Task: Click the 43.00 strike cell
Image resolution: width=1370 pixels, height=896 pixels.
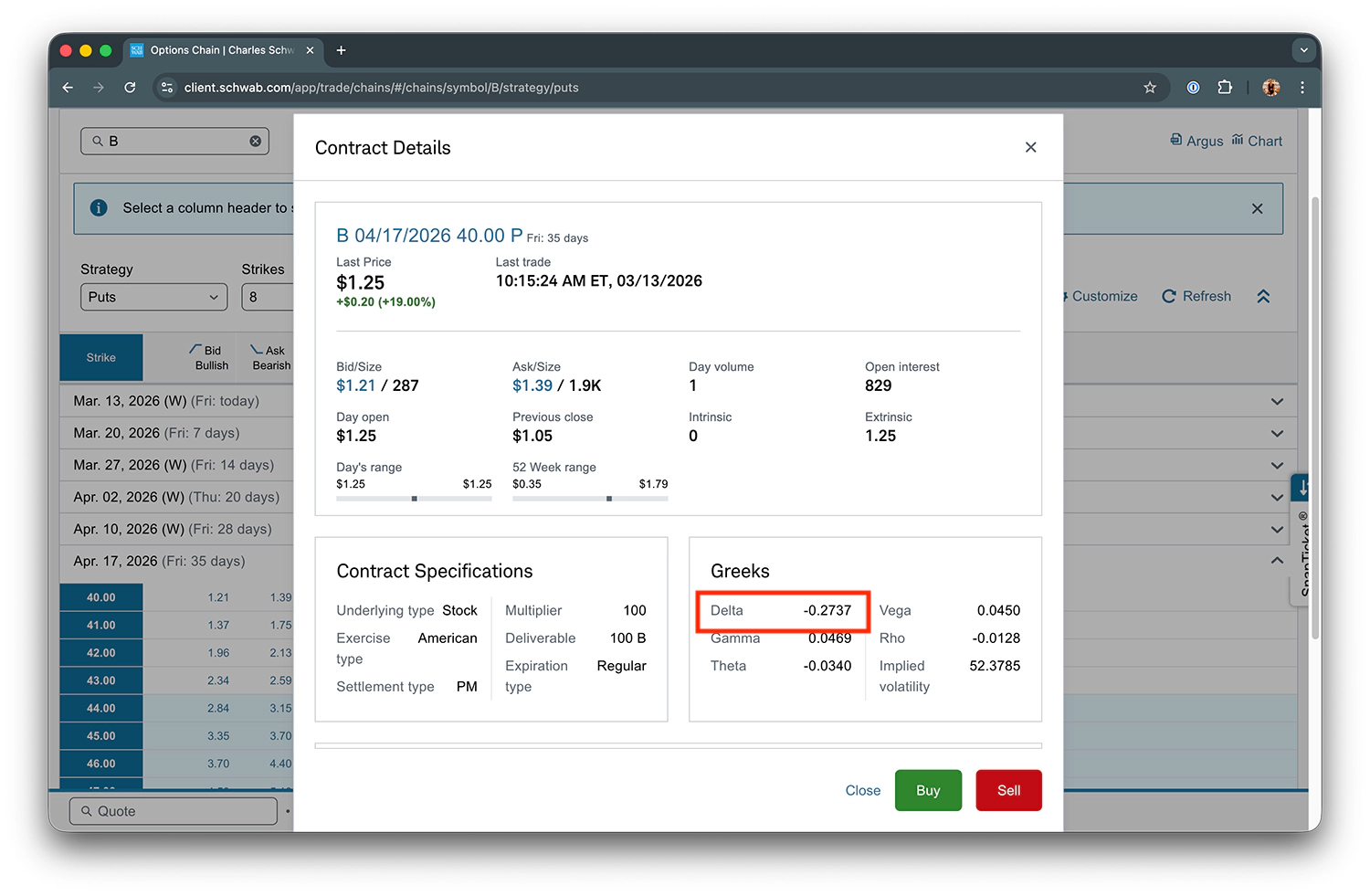Action: (x=101, y=680)
